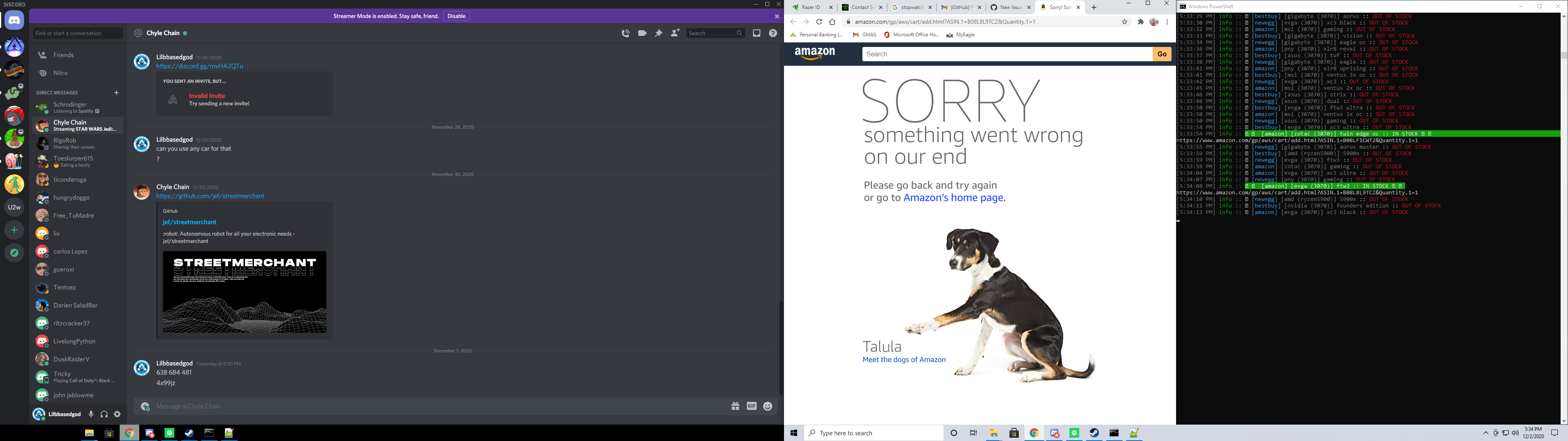Viewport: 1568px width, 441px height.
Task: Start a voice call in Chyle Chain DM
Action: (x=625, y=33)
